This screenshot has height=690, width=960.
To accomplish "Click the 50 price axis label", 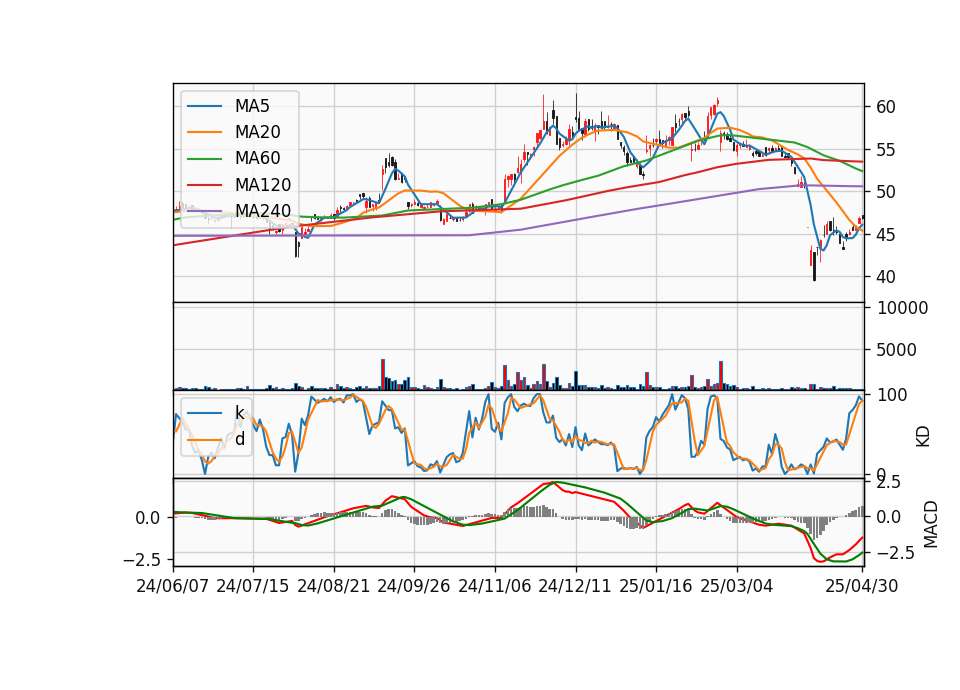I will [x=886, y=192].
